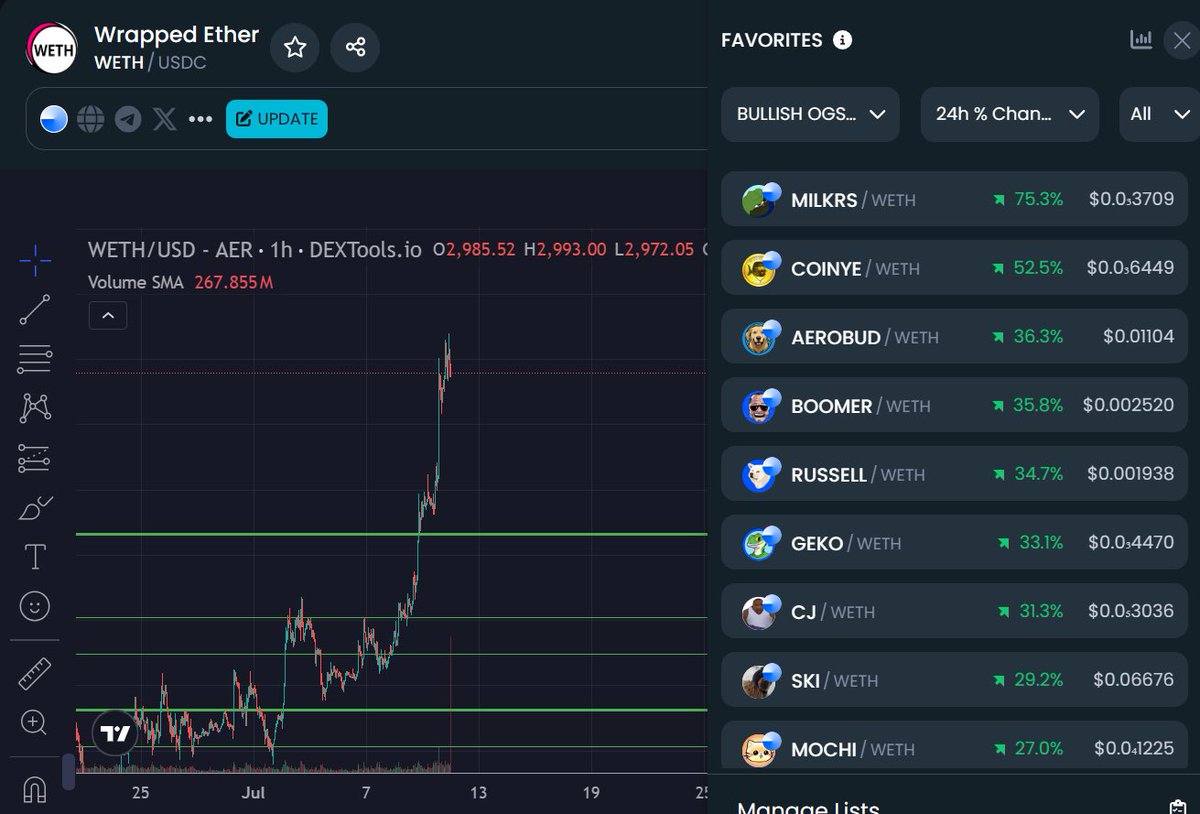Open the CJ / WETH favorite row
This screenshot has width=1200, height=814.
953,611
